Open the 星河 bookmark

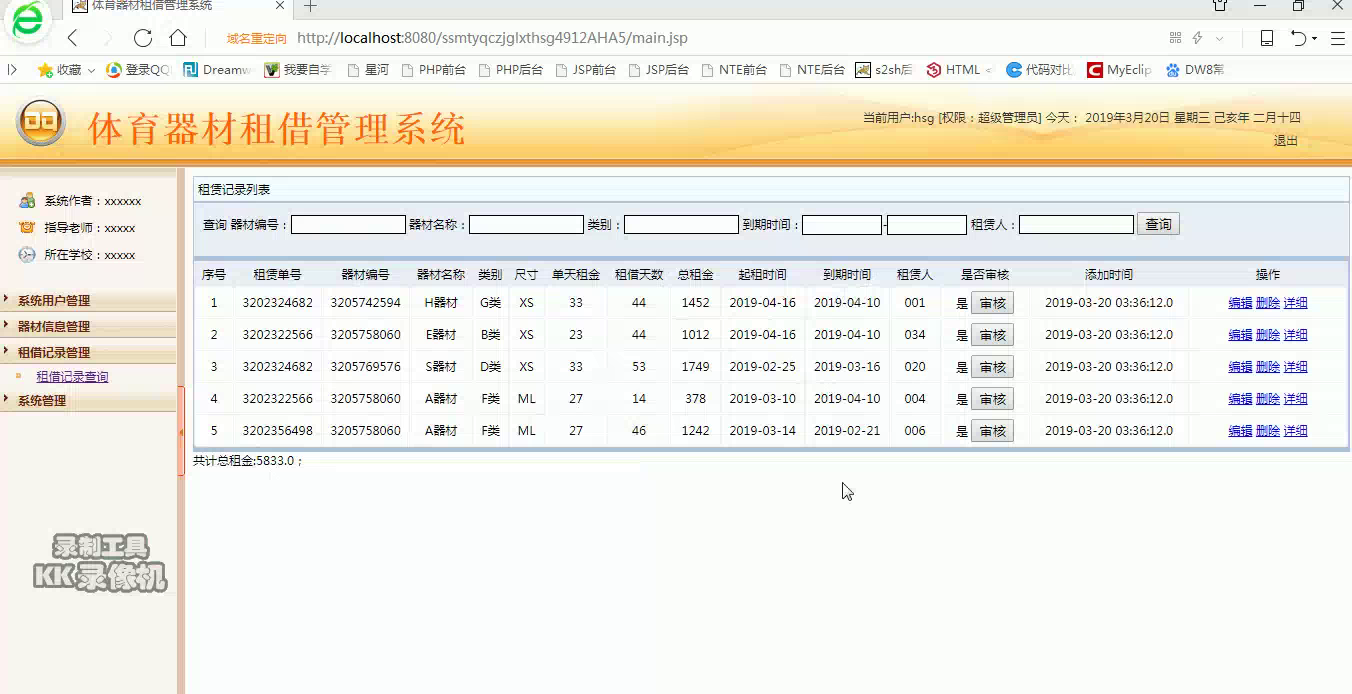(x=368, y=70)
